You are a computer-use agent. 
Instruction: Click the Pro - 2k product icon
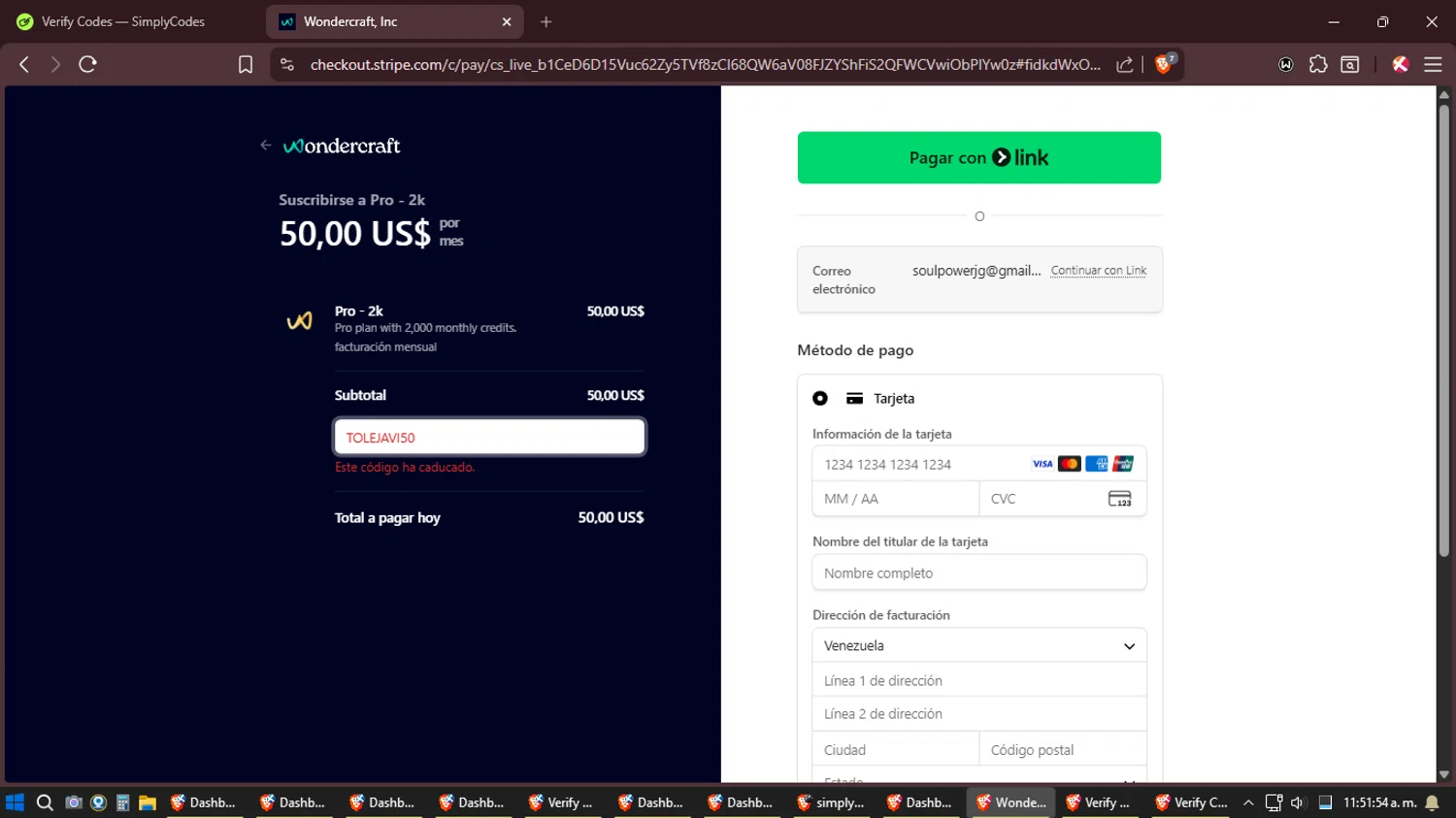tap(299, 321)
